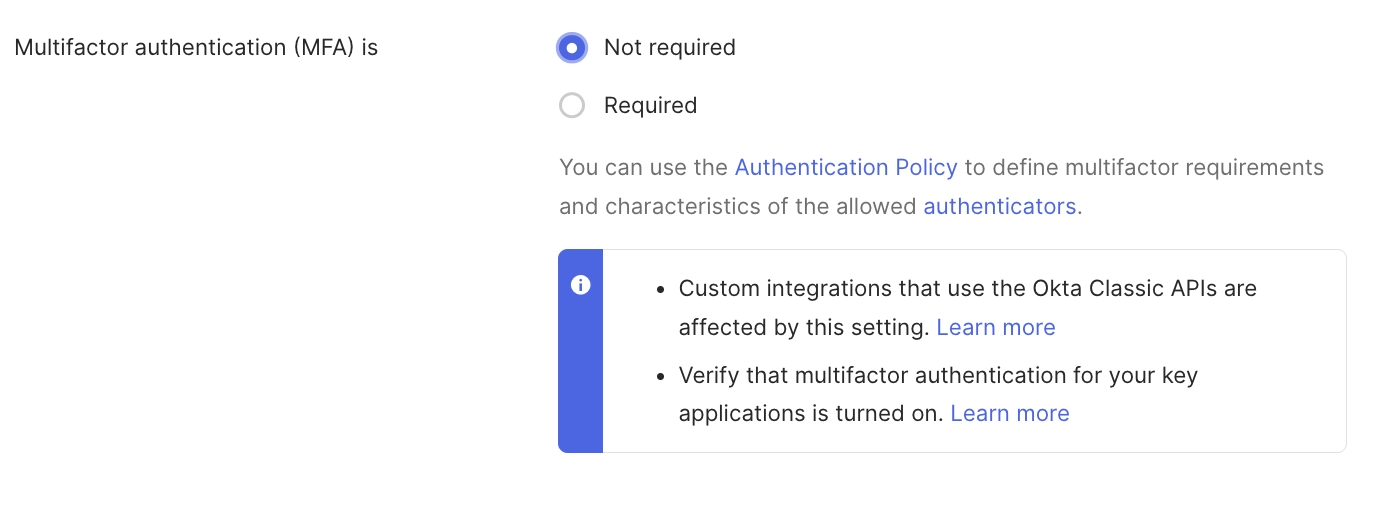Click the text "applications is turned on."
Screen dimensions: 1376x506
pos(810,414)
